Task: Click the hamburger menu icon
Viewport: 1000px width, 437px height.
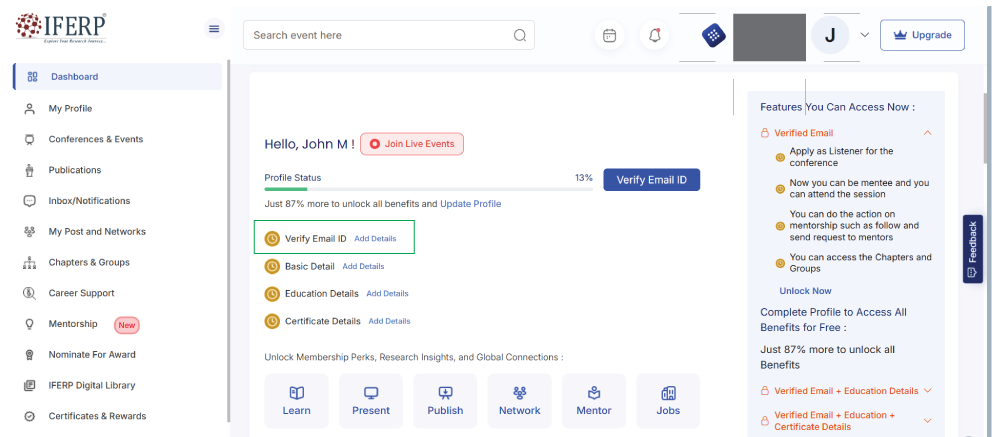Action: tap(214, 29)
